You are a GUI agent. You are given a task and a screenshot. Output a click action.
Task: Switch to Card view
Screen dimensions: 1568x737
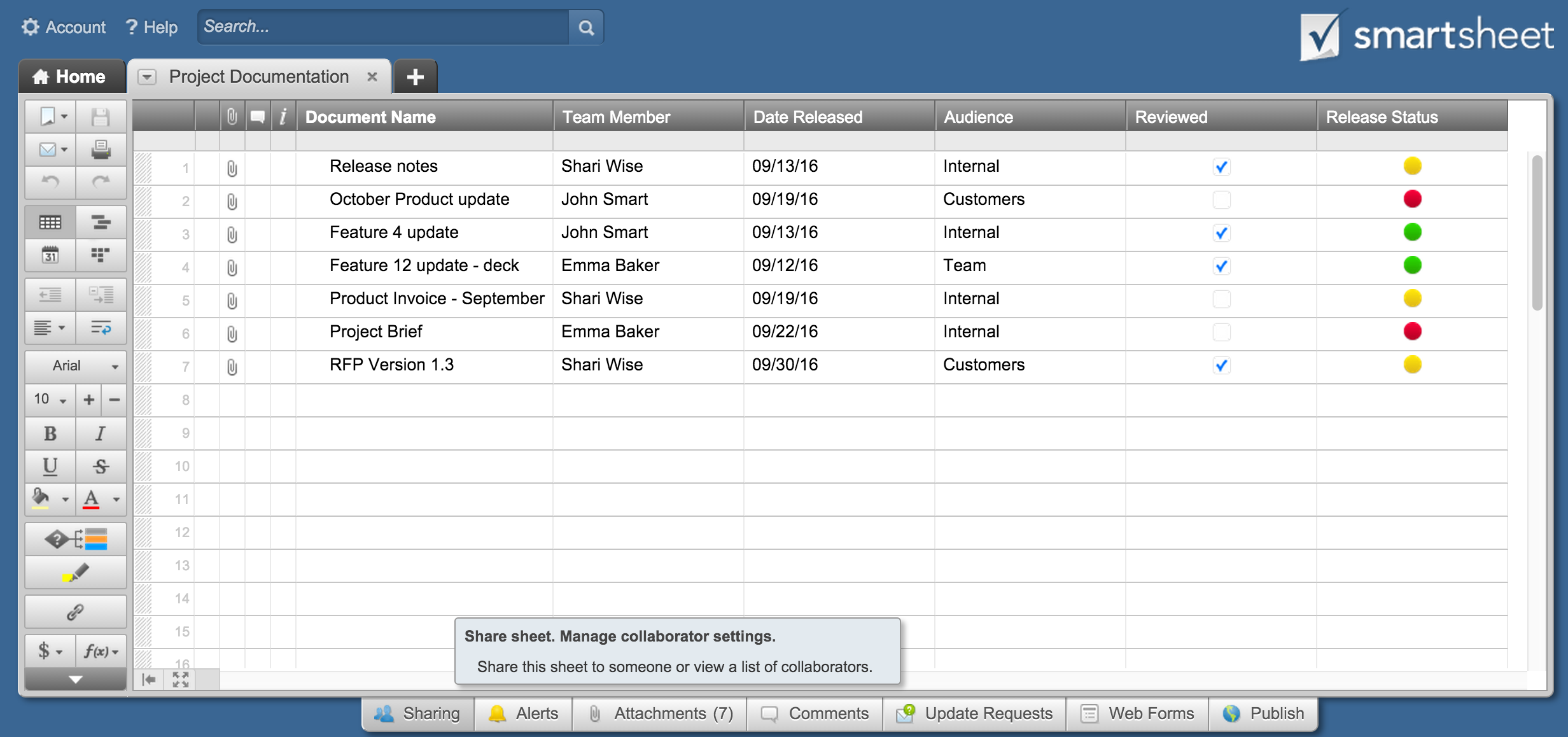pyautogui.click(x=101, y=256)
